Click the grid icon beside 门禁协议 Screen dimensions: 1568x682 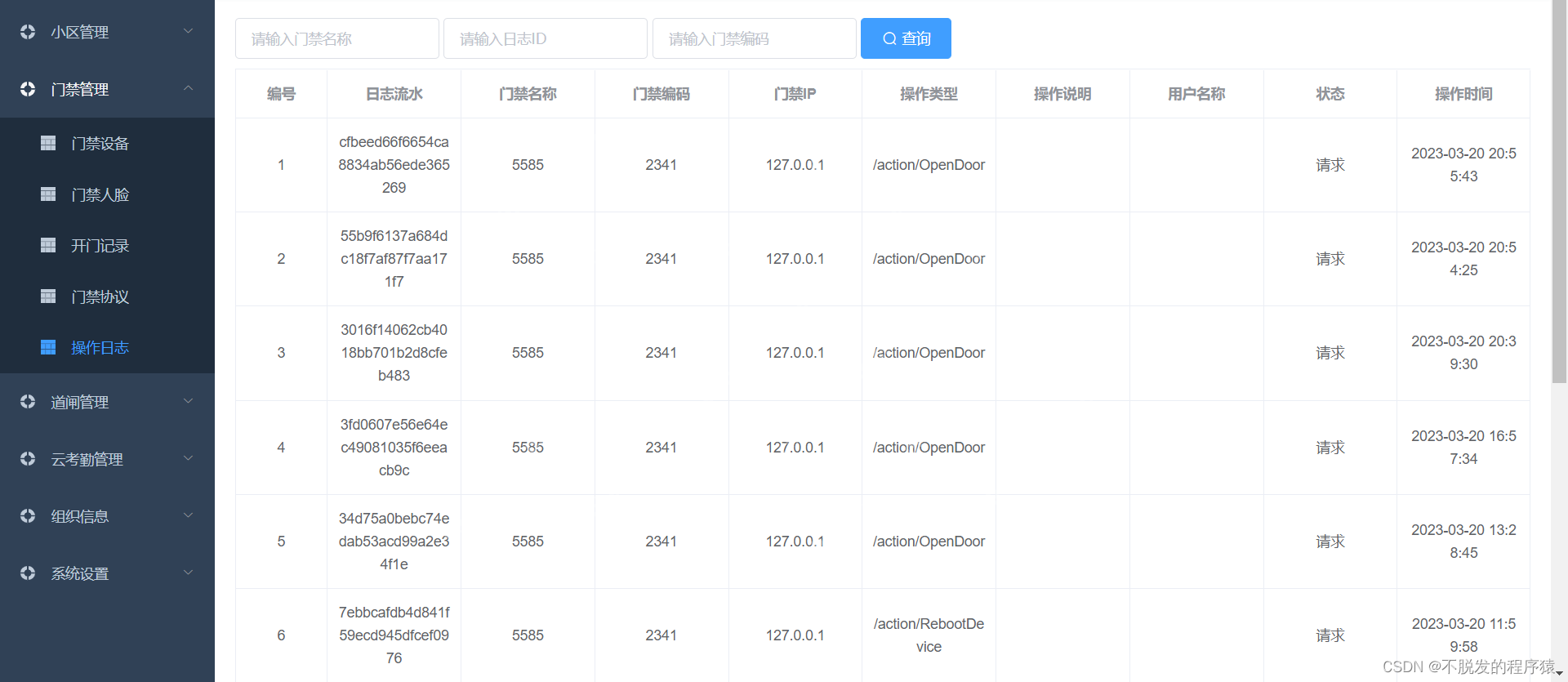pyautogui.click(x=48, y=296)
